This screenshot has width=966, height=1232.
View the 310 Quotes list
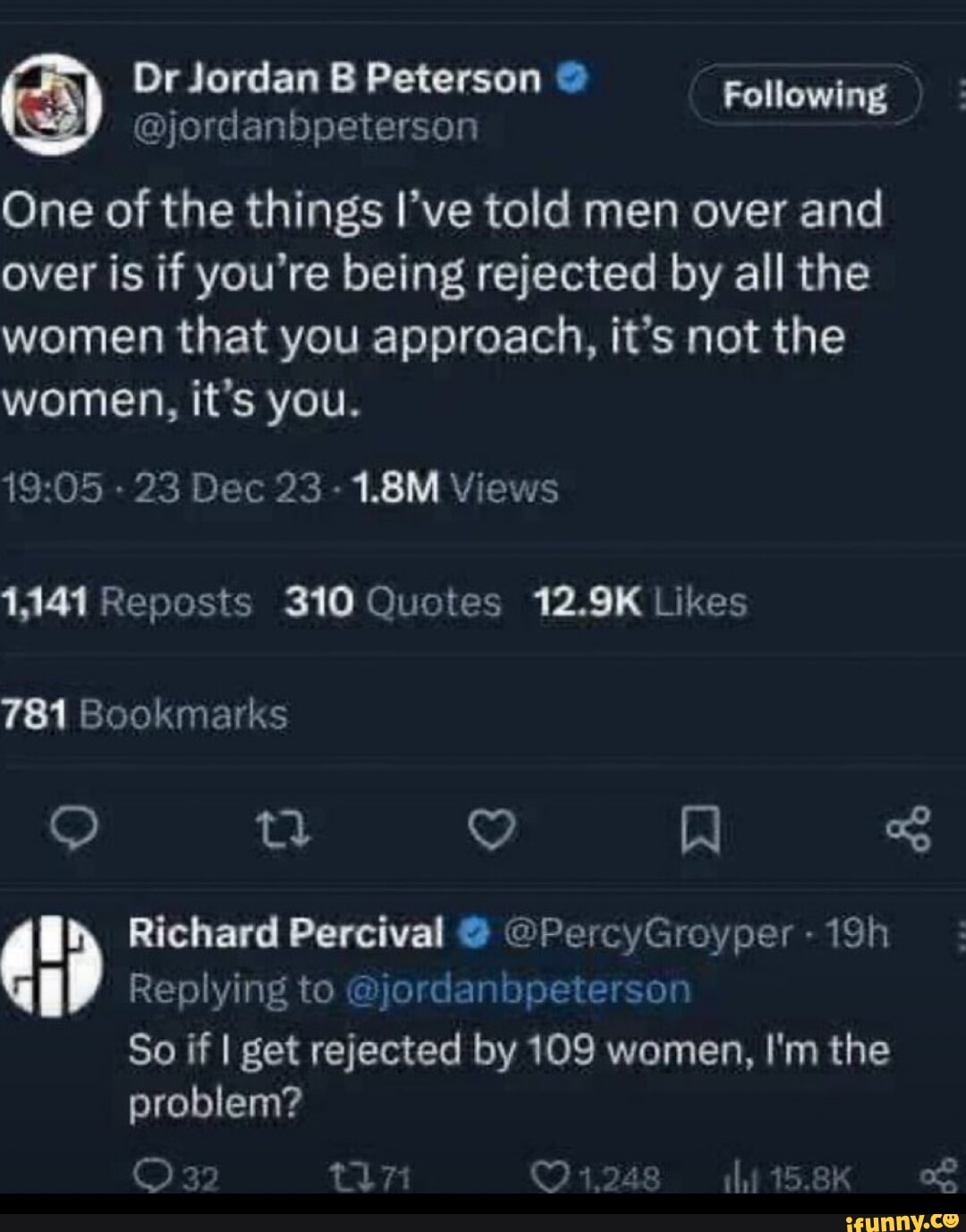tap(393, 602)
